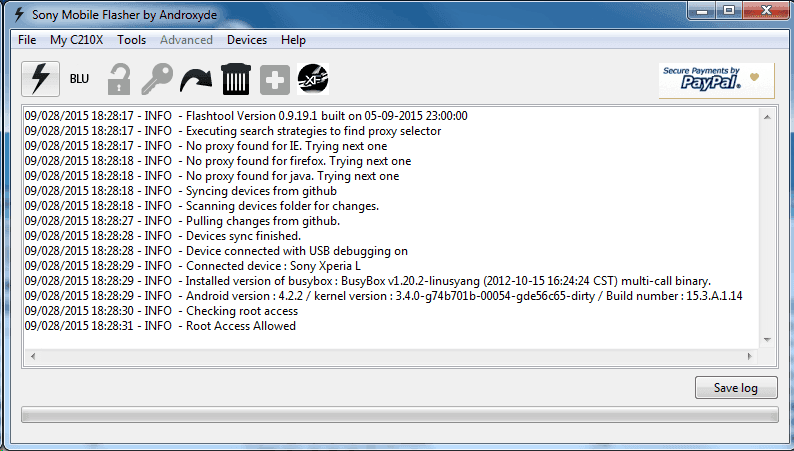Click the black trash bin icon
This screenshot has width=794, height=451.
point(235,79)
